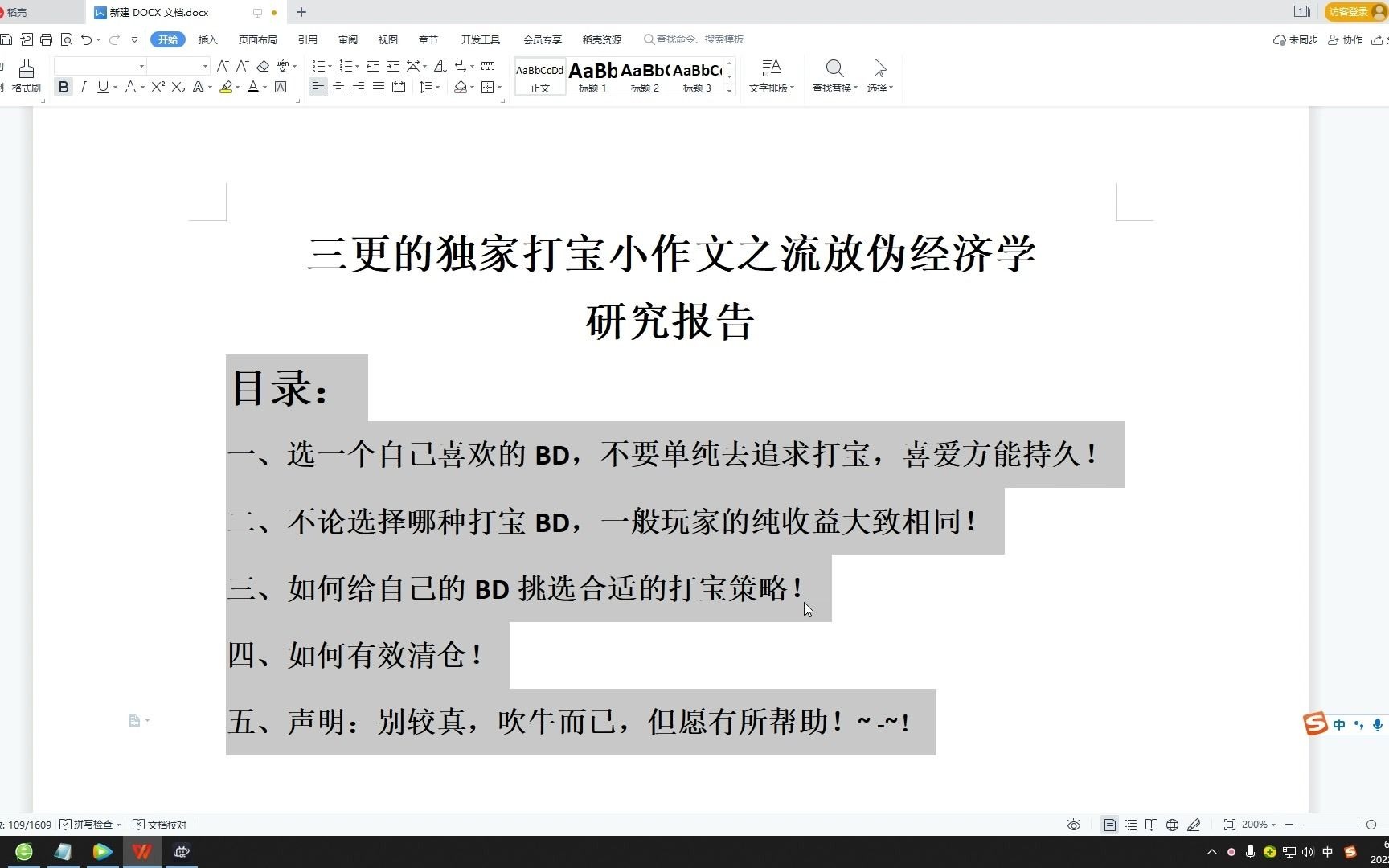The height and width of the screenshot is (868, 1389).
Task: Right-align the paragraph
Action: tap(359, 87)
